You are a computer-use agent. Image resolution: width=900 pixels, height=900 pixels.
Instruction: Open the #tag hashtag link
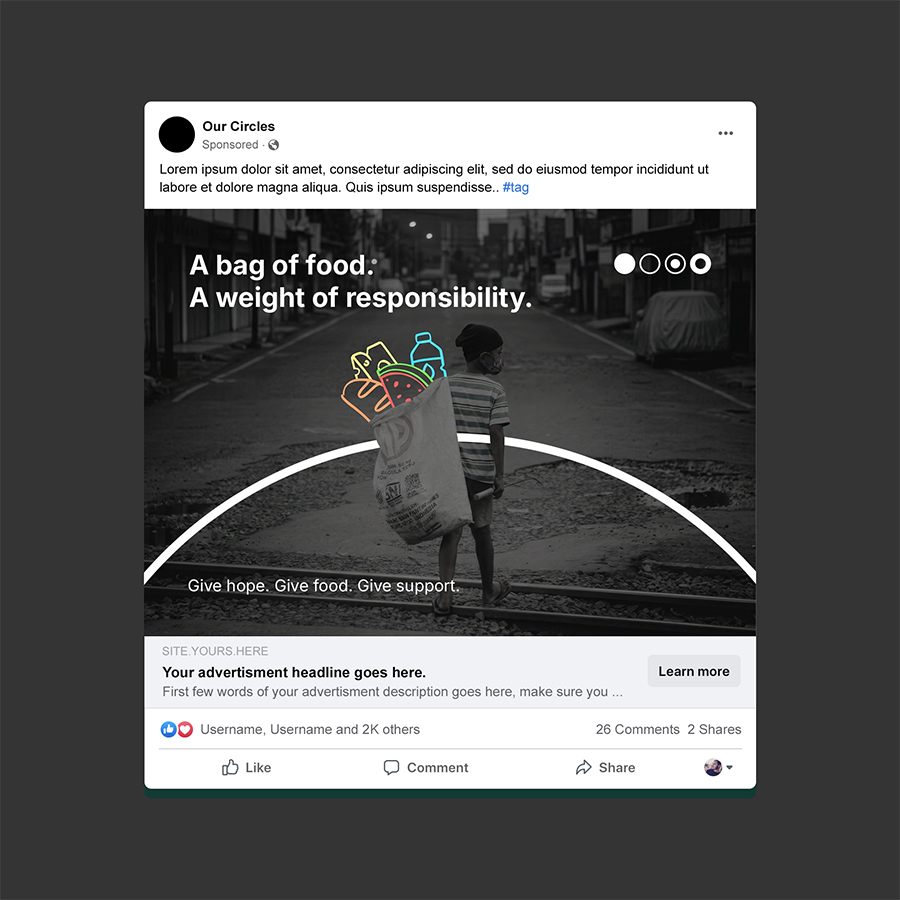point(515,187)
